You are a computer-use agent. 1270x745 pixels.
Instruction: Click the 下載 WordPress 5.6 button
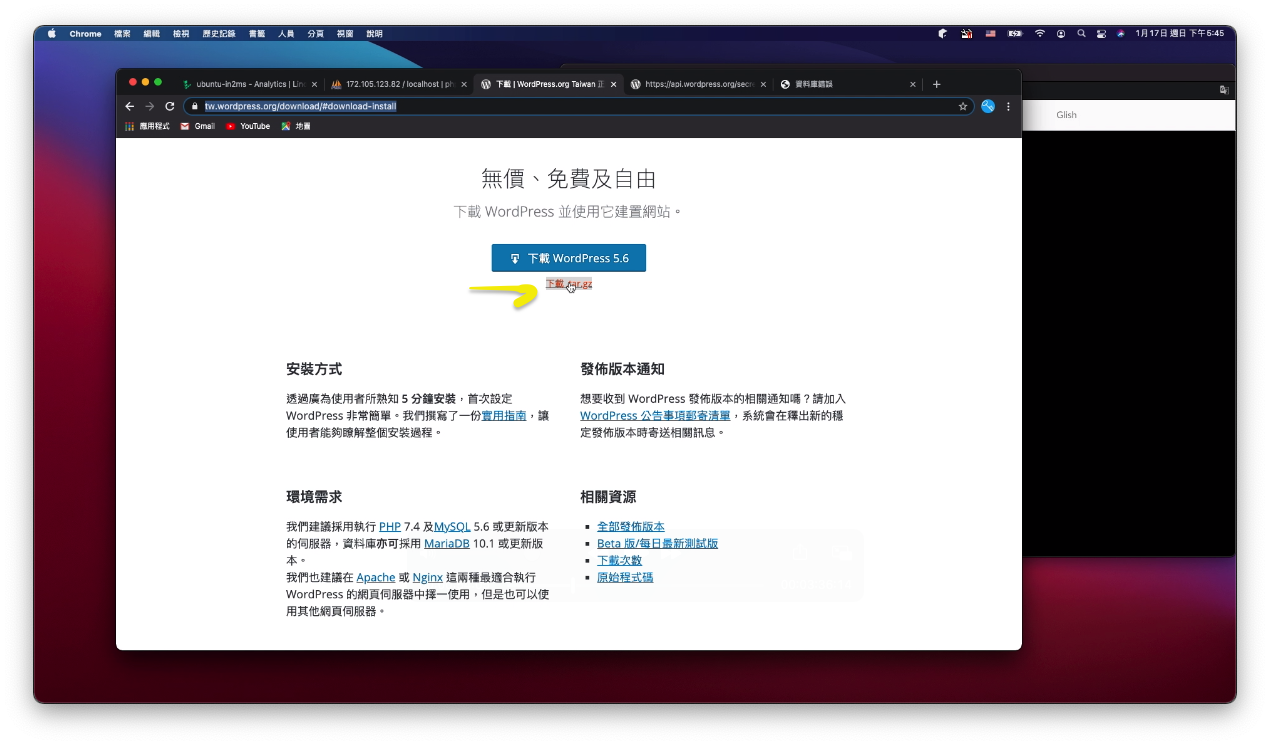(x=569, y=258)
